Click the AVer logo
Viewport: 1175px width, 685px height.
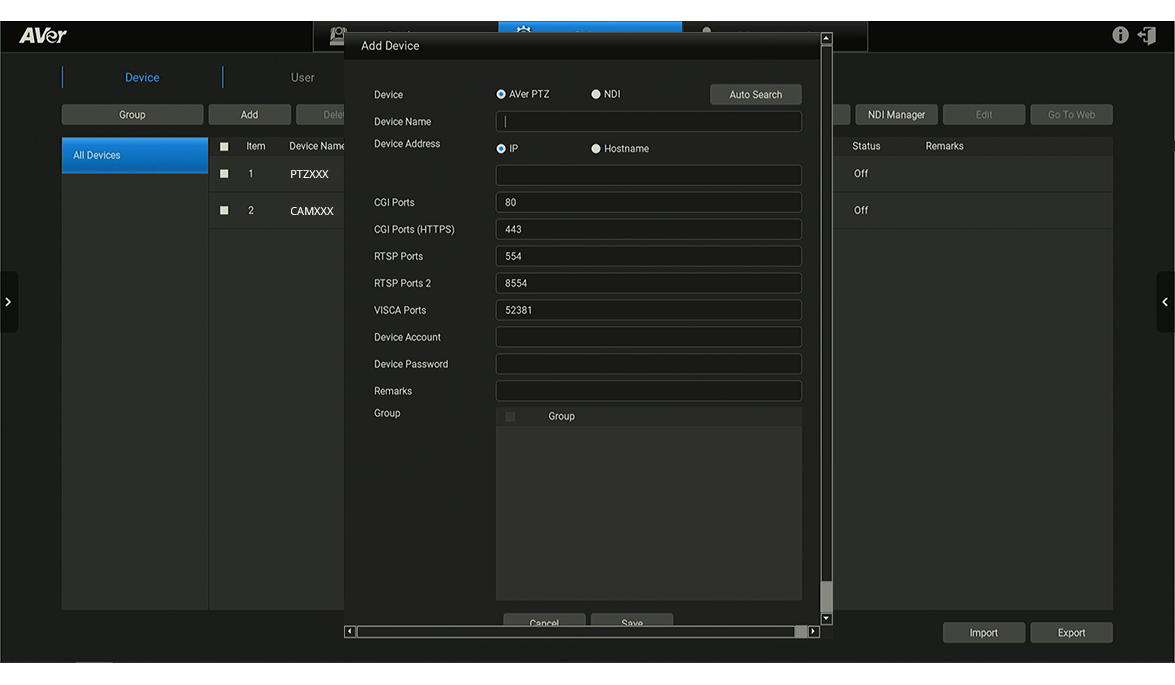pyautogui.click(x=43, y=35)
